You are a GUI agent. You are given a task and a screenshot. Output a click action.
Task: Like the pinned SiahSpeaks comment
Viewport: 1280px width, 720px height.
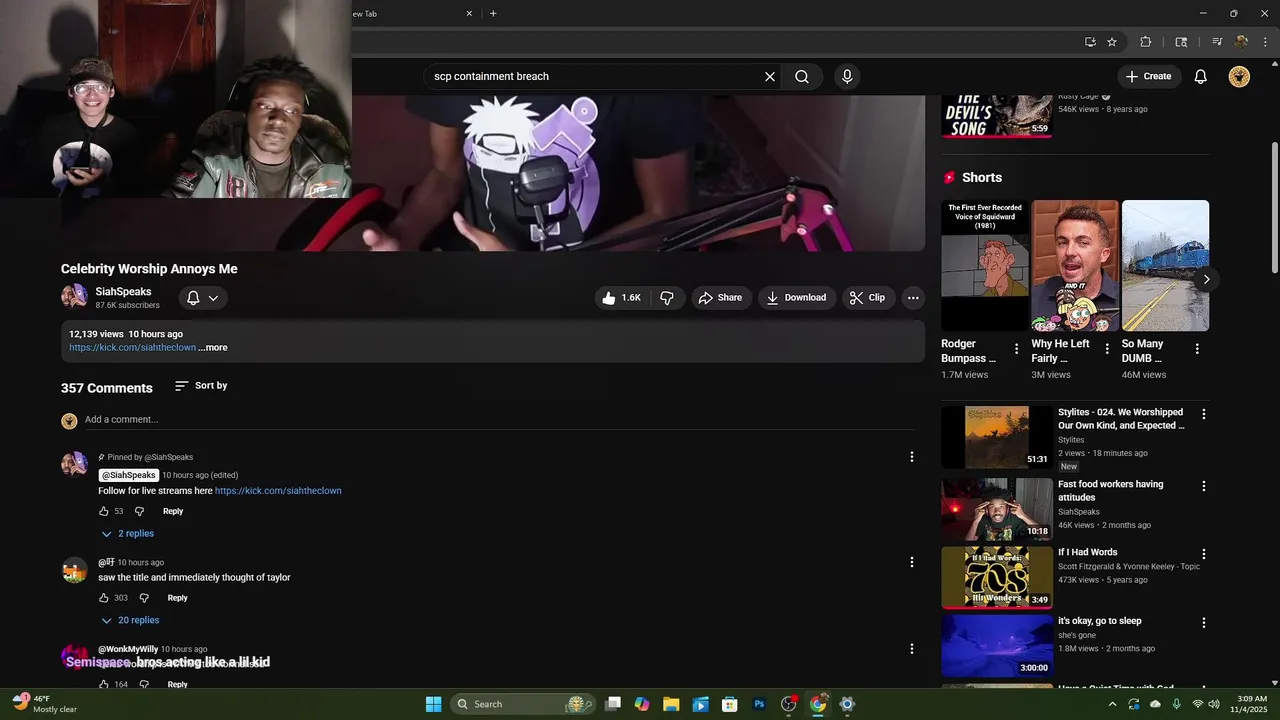(x=104, y=511)
